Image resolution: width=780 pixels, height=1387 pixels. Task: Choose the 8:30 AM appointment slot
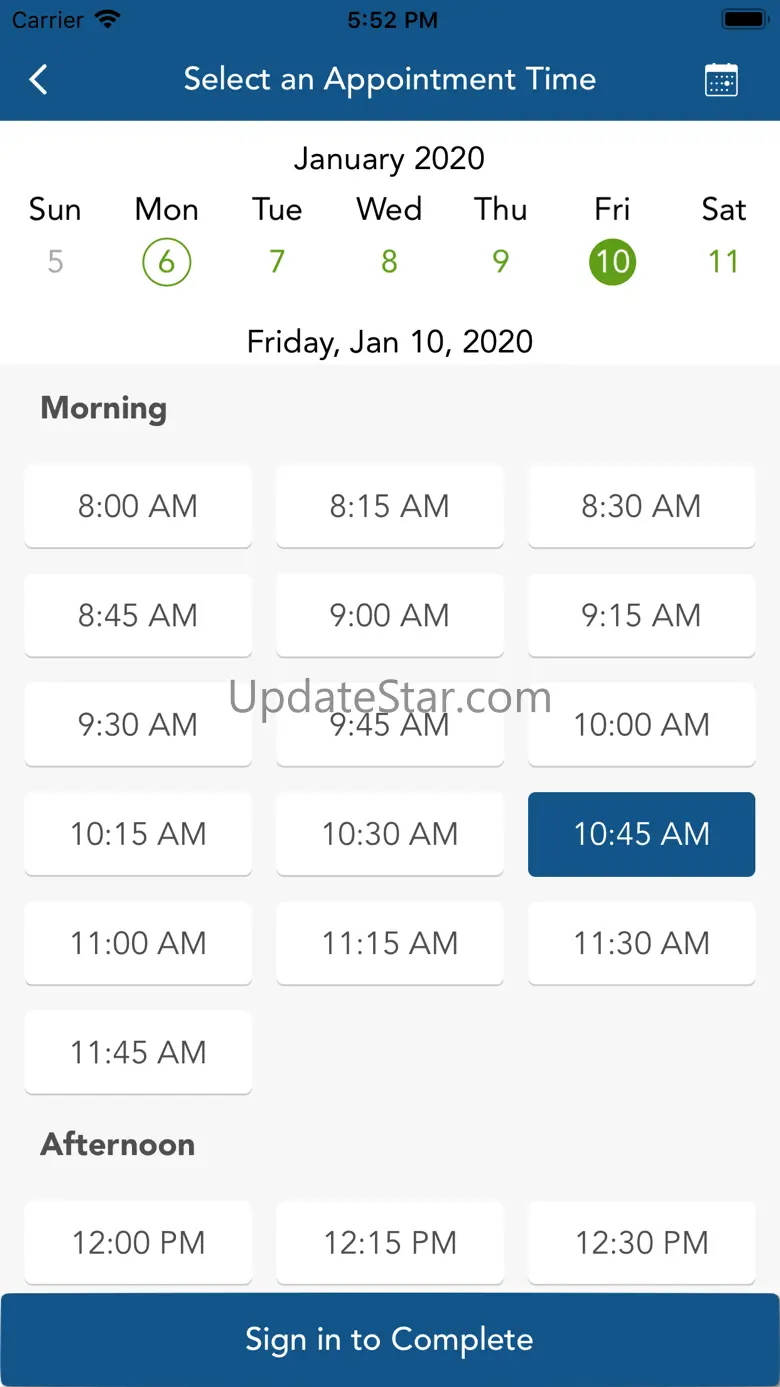tap(641, 506)
